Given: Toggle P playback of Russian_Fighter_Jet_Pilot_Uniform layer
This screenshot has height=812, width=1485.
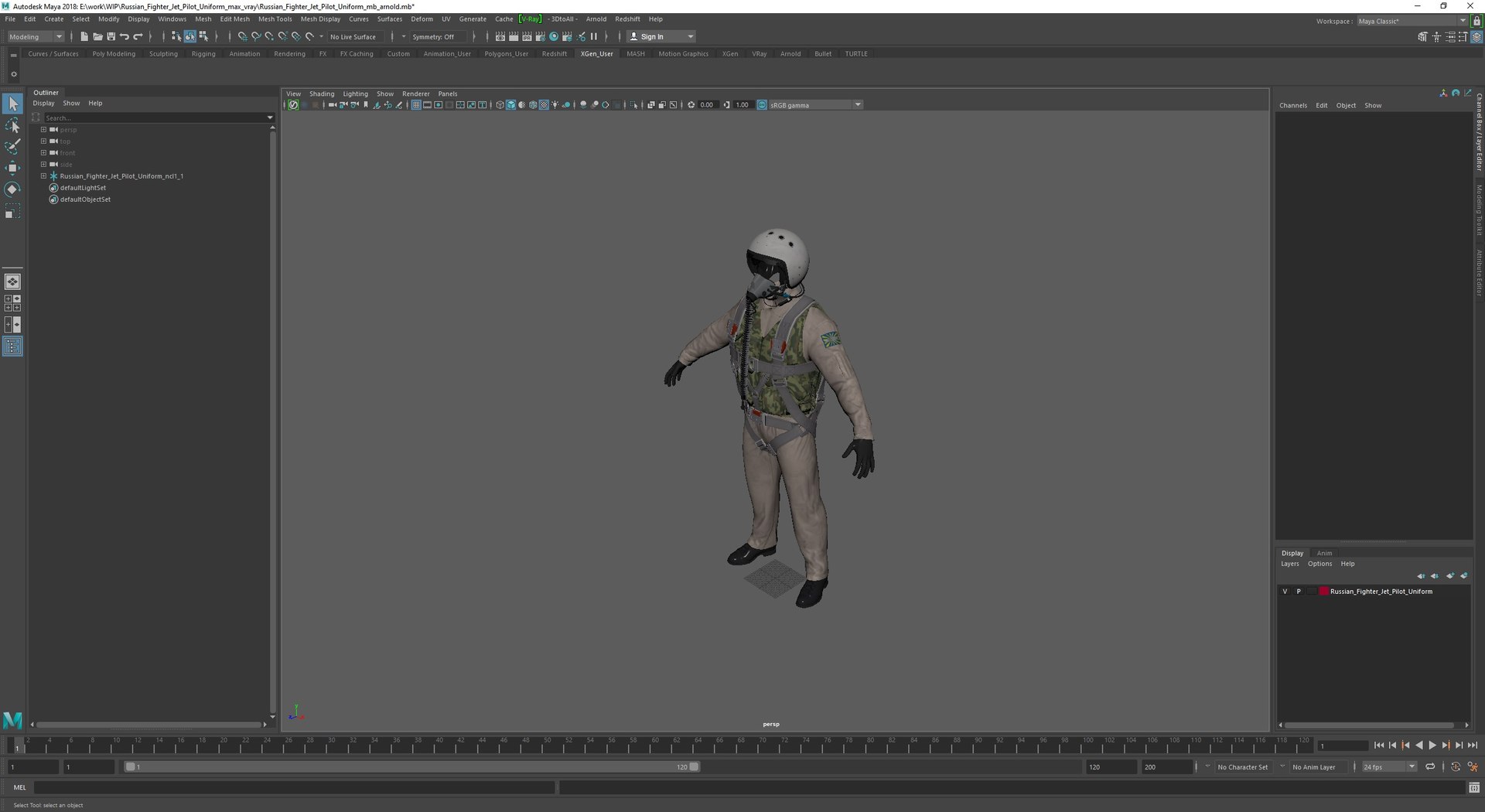Looking at the screenshot, I should click(x=1299, y=592).
